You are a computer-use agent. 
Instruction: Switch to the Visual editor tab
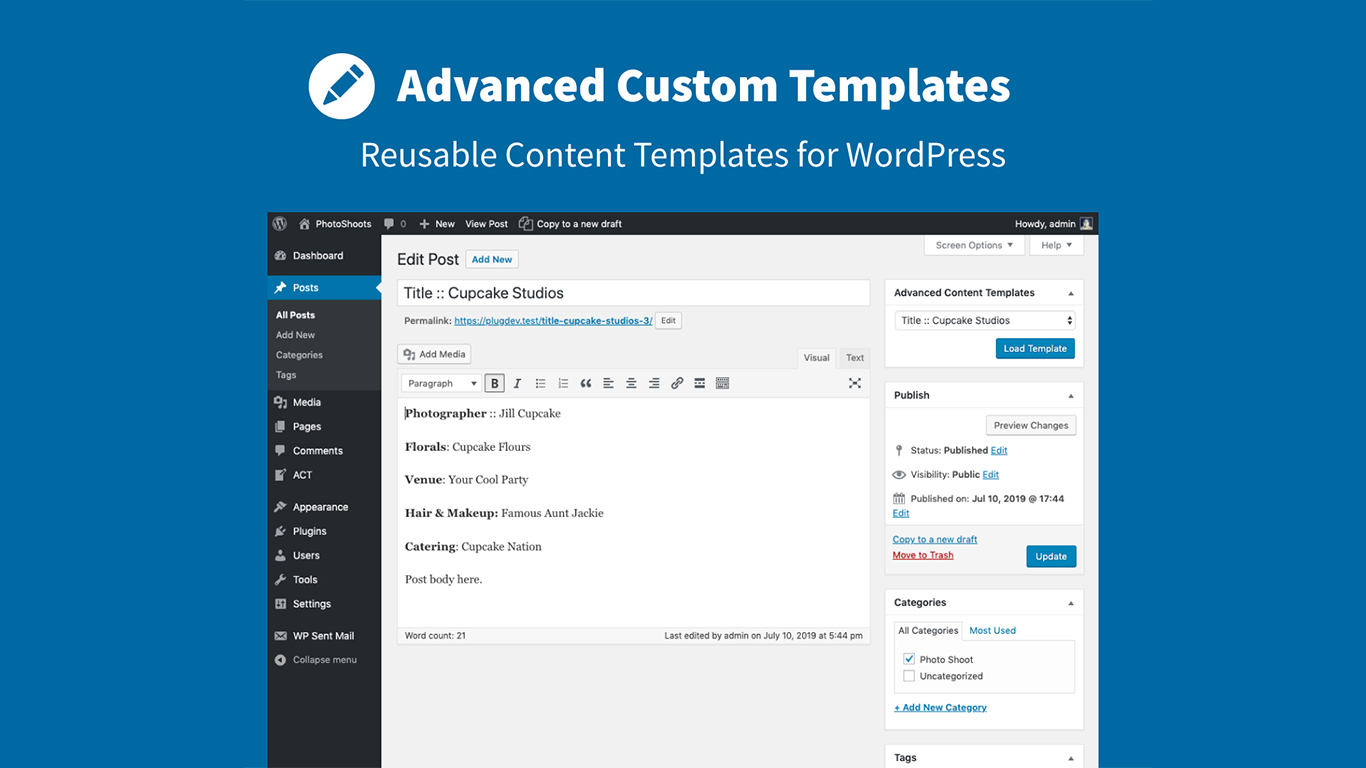[817, 358]
